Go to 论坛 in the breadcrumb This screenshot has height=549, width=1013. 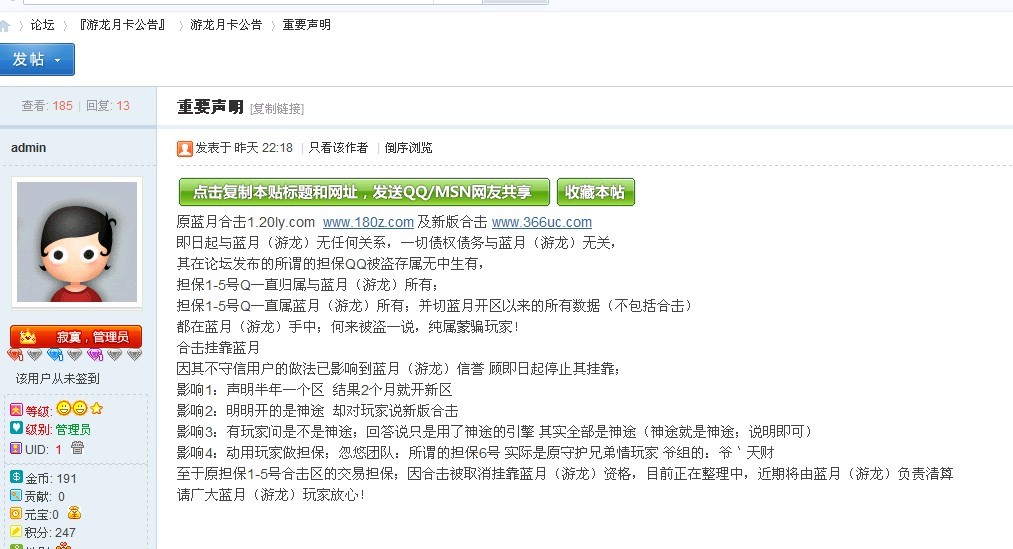(42, 25)
